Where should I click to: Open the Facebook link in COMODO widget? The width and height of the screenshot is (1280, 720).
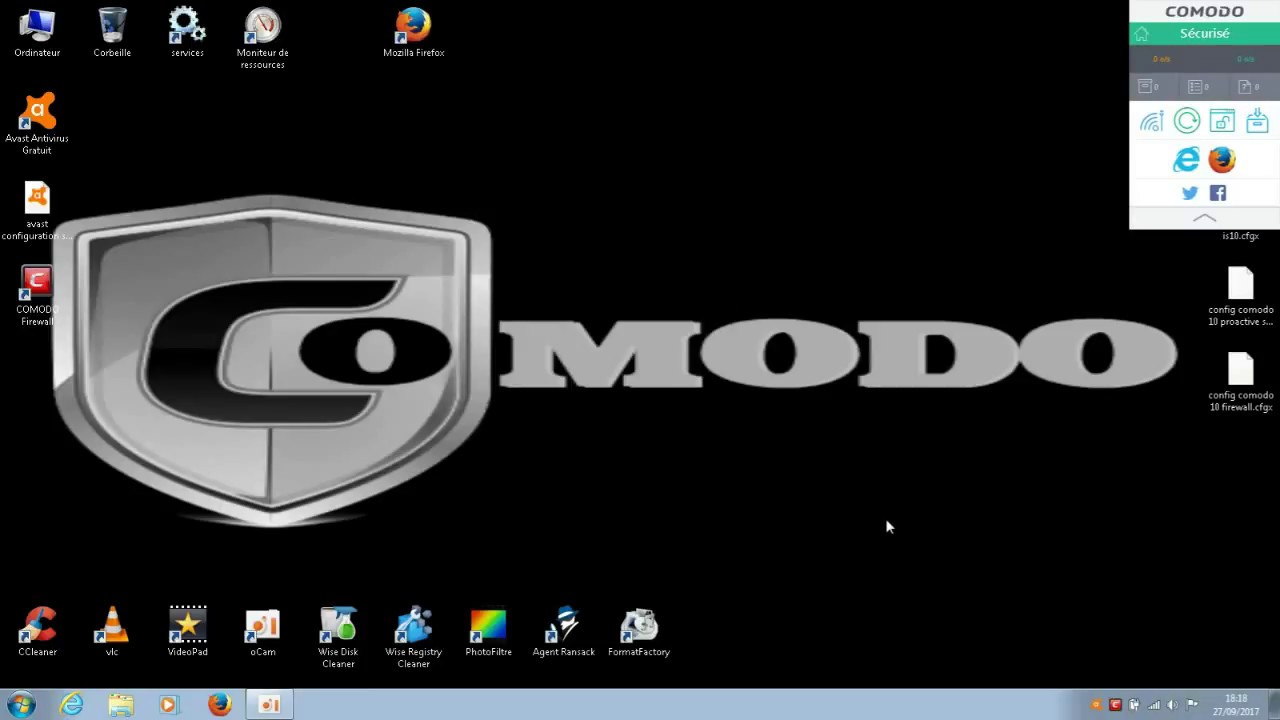tap(1218, 193)
